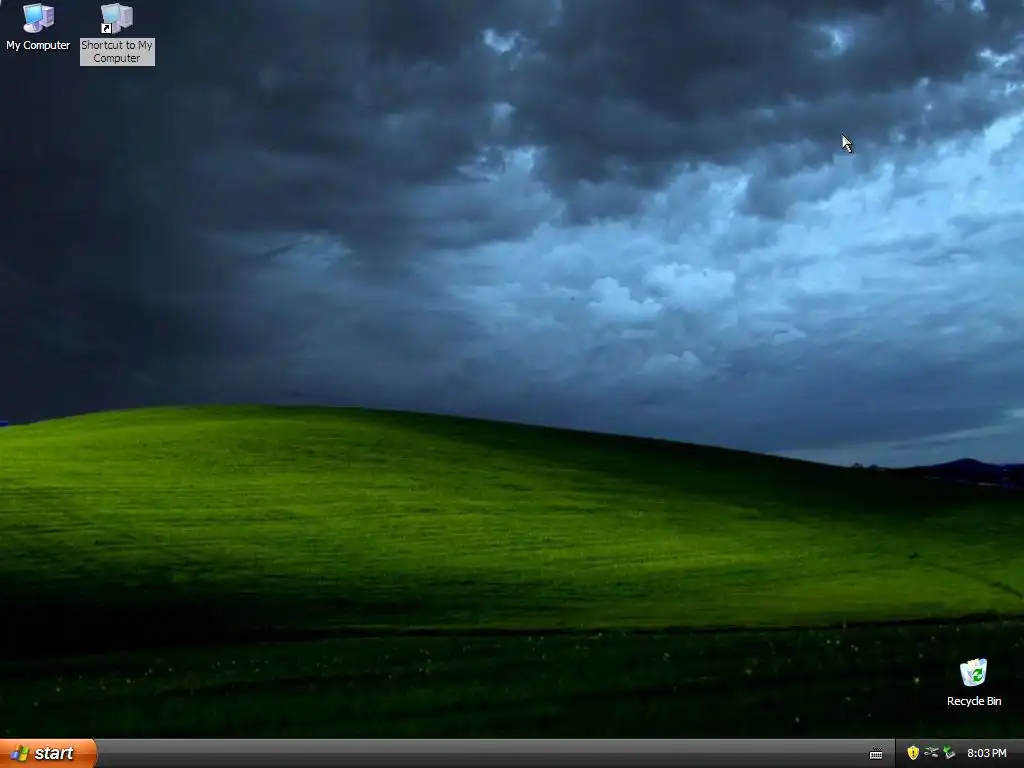Click the 'Recycle Bin' text label
Image resolution: width=1024 pixels, height=768 pixels.
click(x=974, y=701)
